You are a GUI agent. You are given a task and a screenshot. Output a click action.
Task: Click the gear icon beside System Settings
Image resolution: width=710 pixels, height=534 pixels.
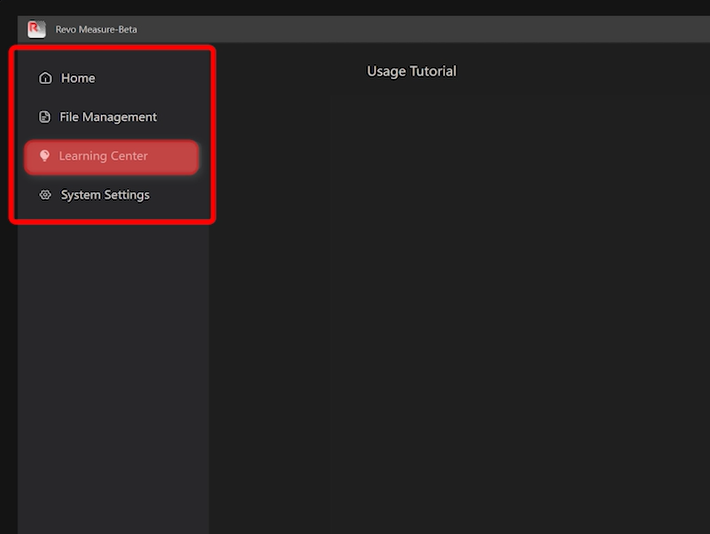(45, 195)
